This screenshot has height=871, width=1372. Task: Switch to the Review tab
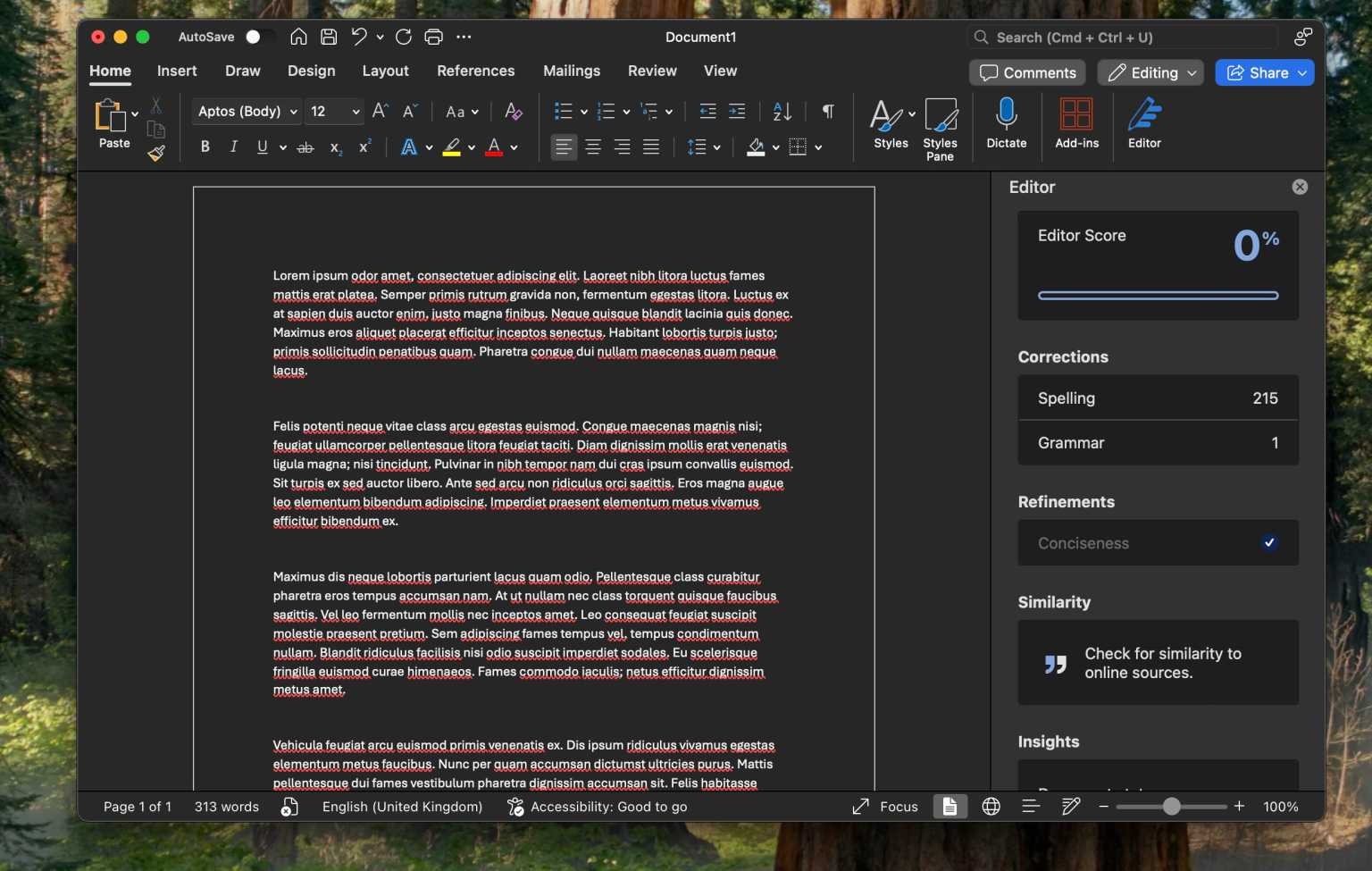pyautogui.click(x=651, y=71)
